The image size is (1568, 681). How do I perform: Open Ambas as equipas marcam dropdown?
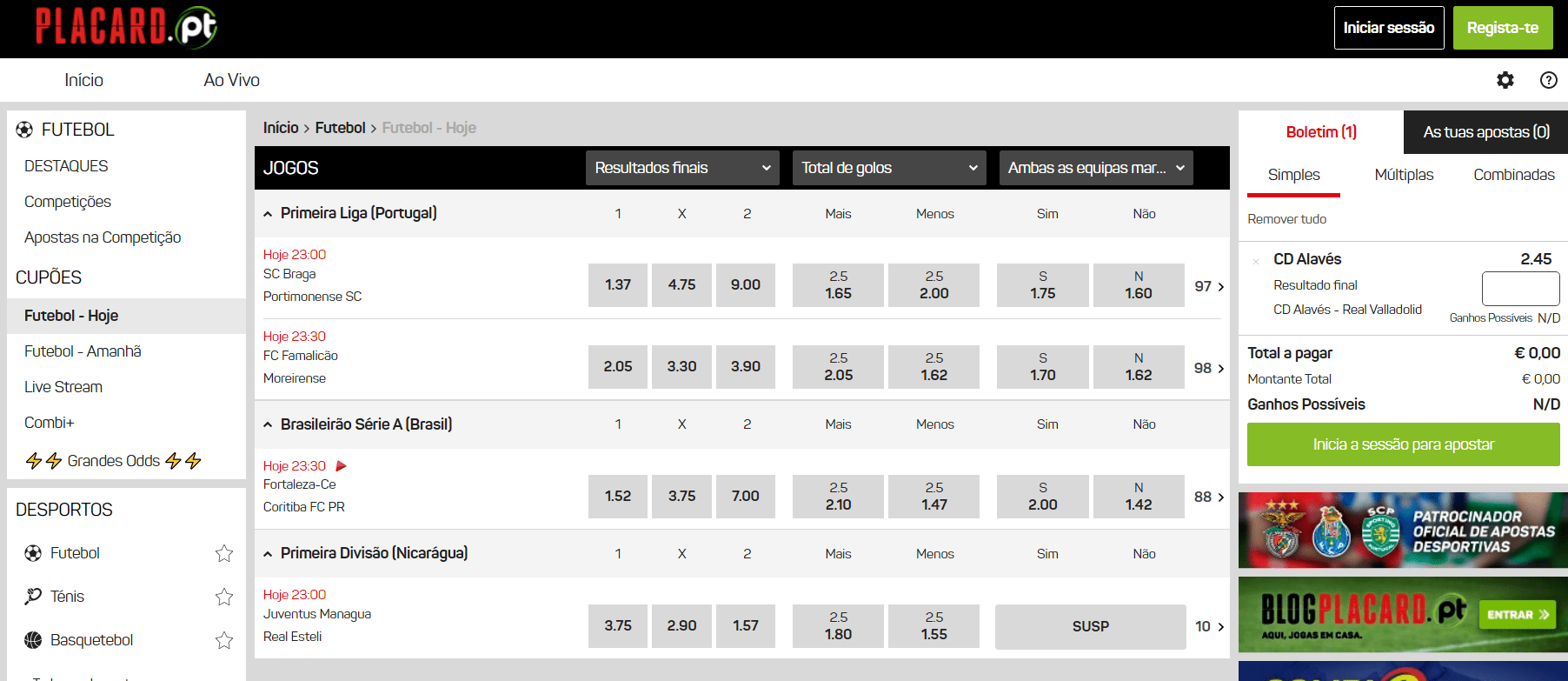[x=1096, y=168]
